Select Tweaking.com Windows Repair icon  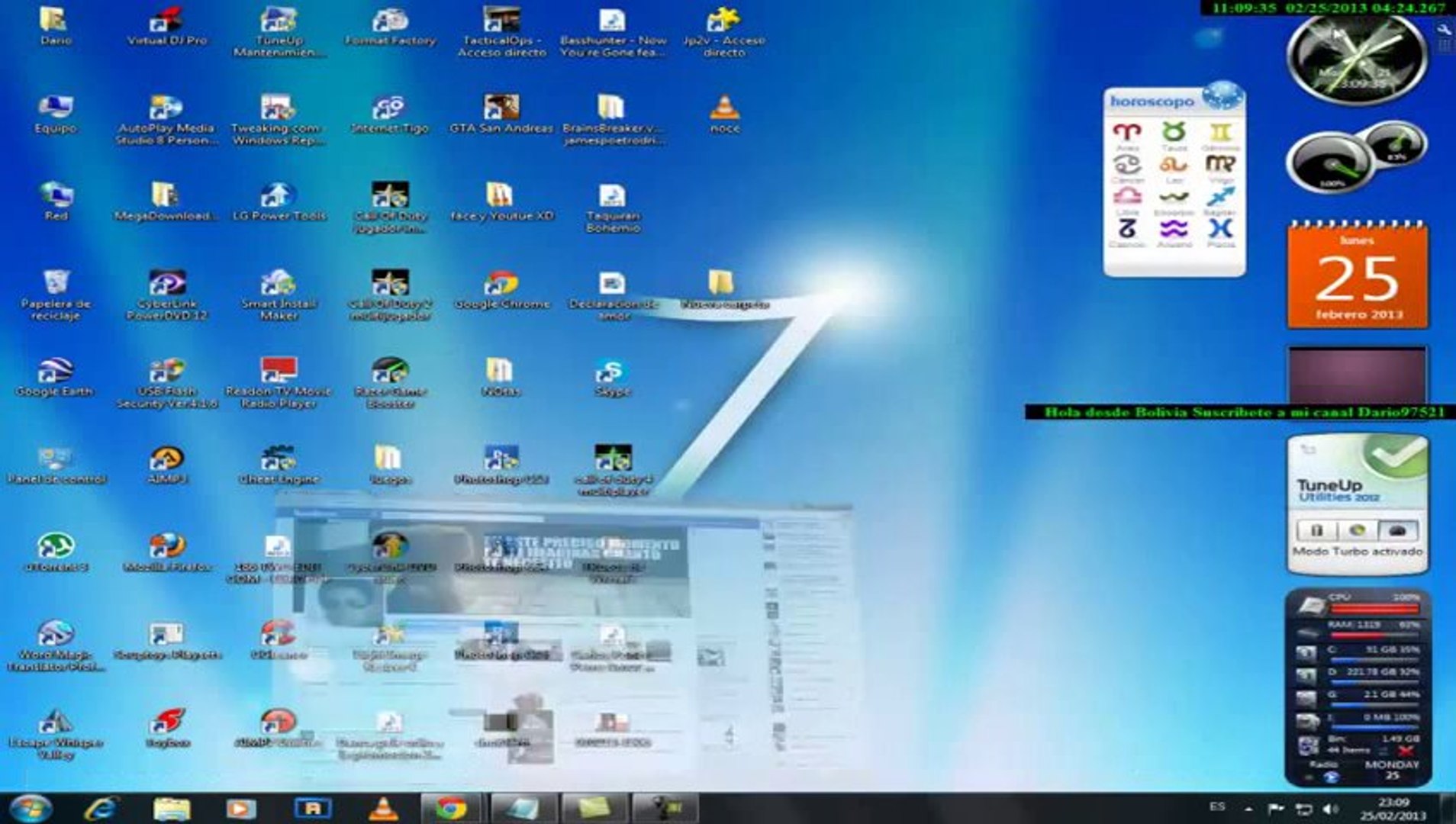pyautogui.click(x=279, y=120)
